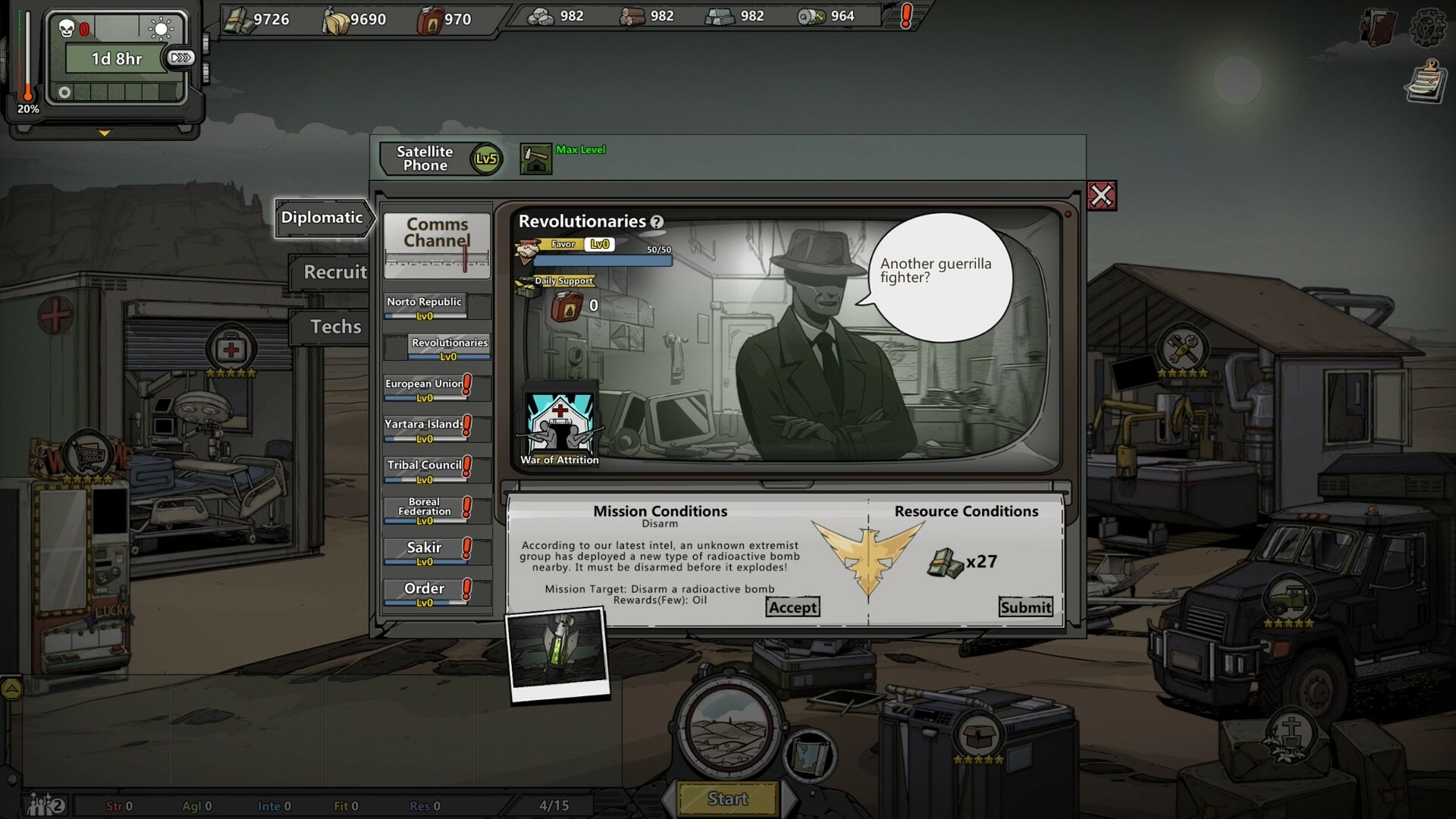The width and height of the screenshot is (1456, 819).
Task: Click the fast-forward time button
Action: click(180, 58)
